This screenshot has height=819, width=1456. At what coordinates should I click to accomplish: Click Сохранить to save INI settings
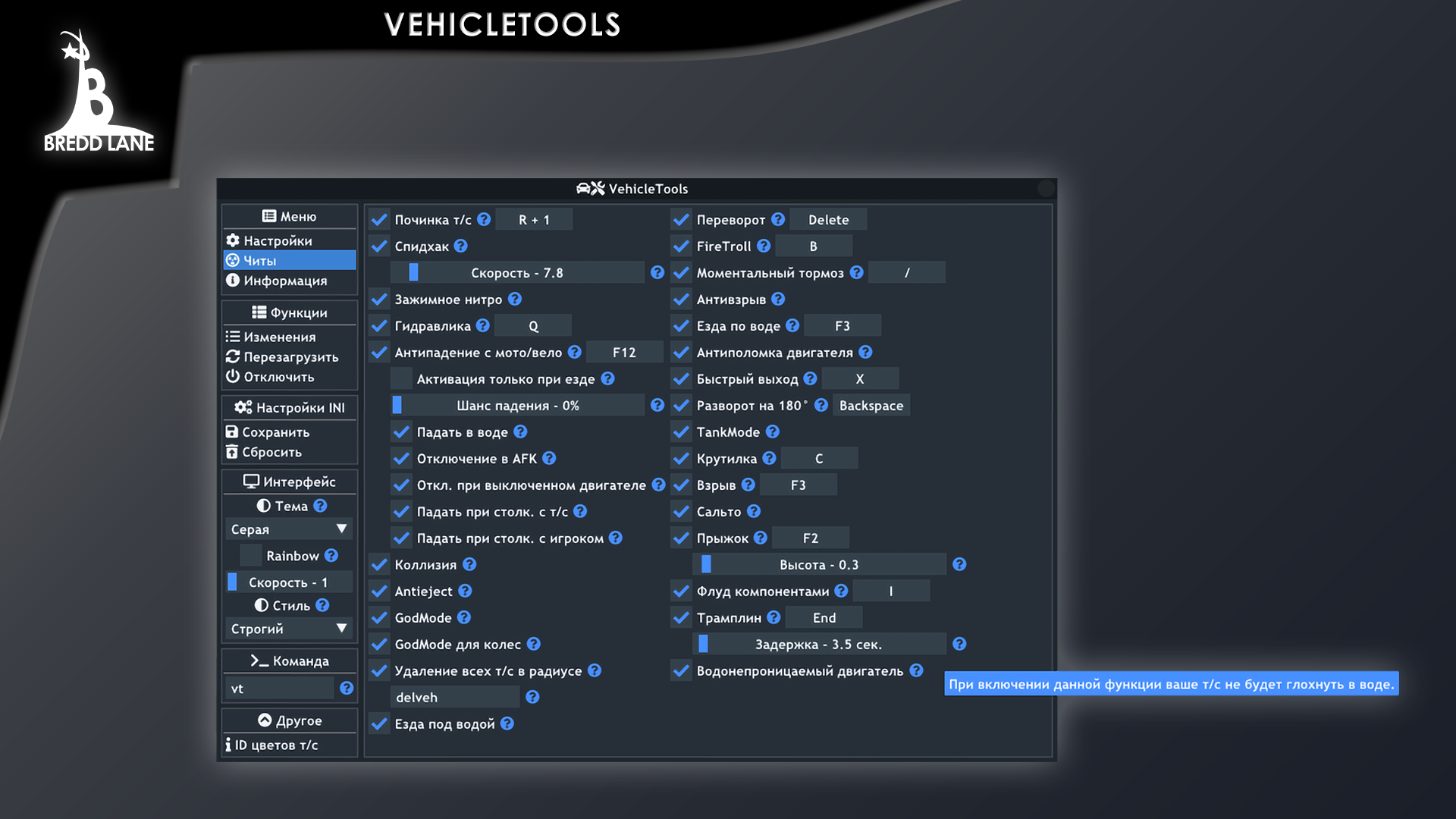tap(289, 431)
